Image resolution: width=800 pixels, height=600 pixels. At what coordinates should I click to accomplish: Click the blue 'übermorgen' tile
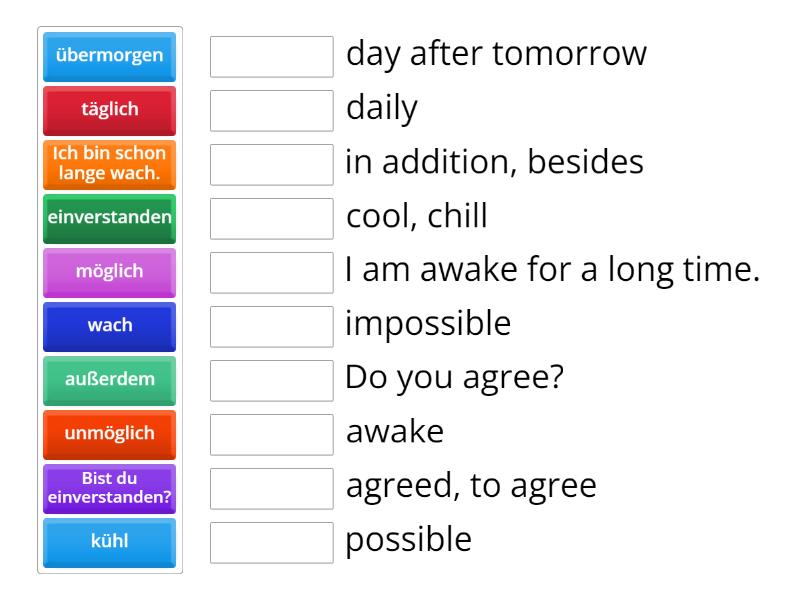coord(110,56)
